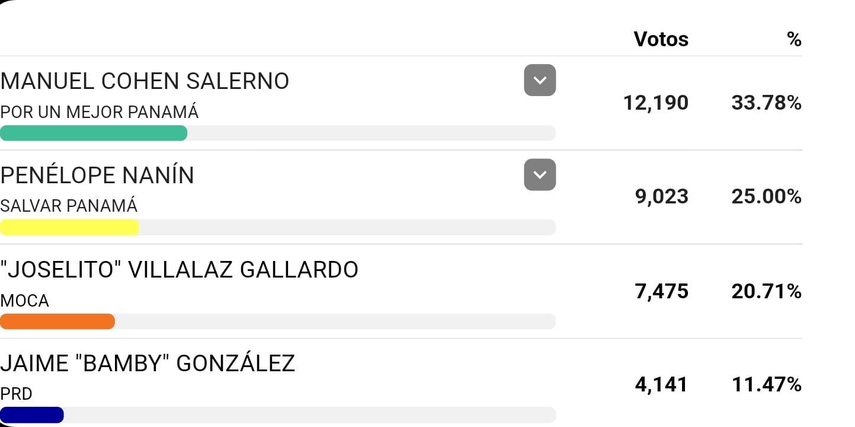
Task: Select "Joselito" Villalaz Gallardo candidate name
Action: tap(179, 270)
